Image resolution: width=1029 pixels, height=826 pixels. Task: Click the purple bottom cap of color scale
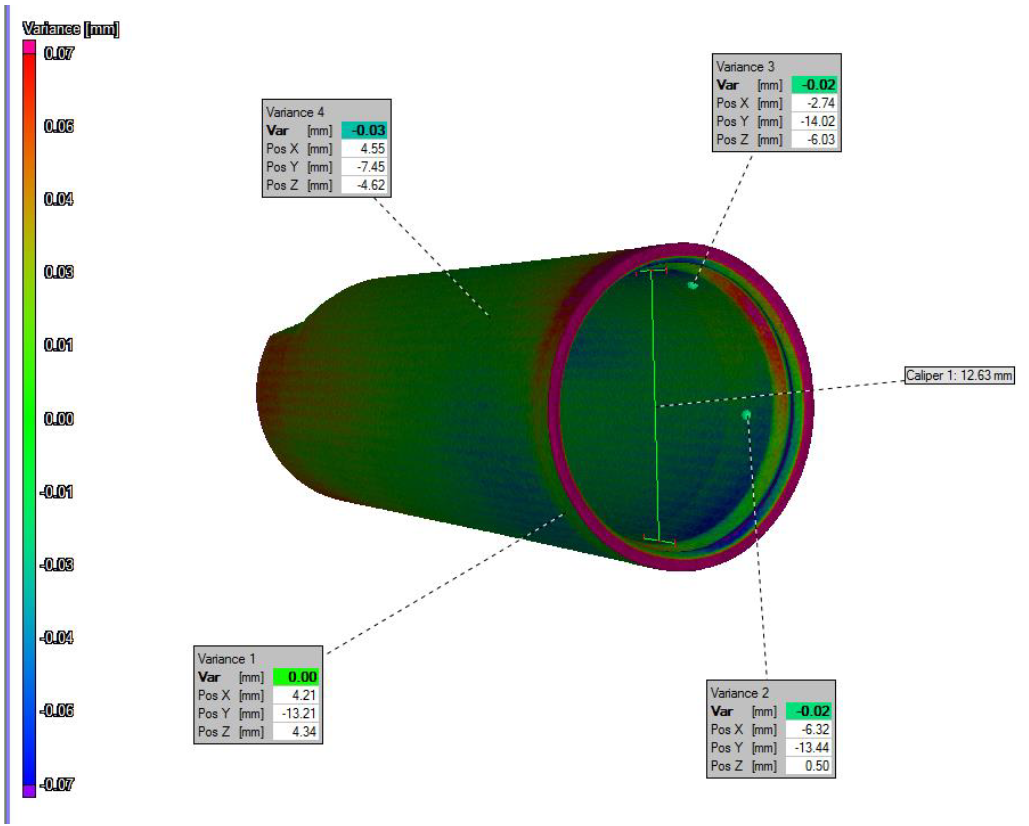point(30,791)
